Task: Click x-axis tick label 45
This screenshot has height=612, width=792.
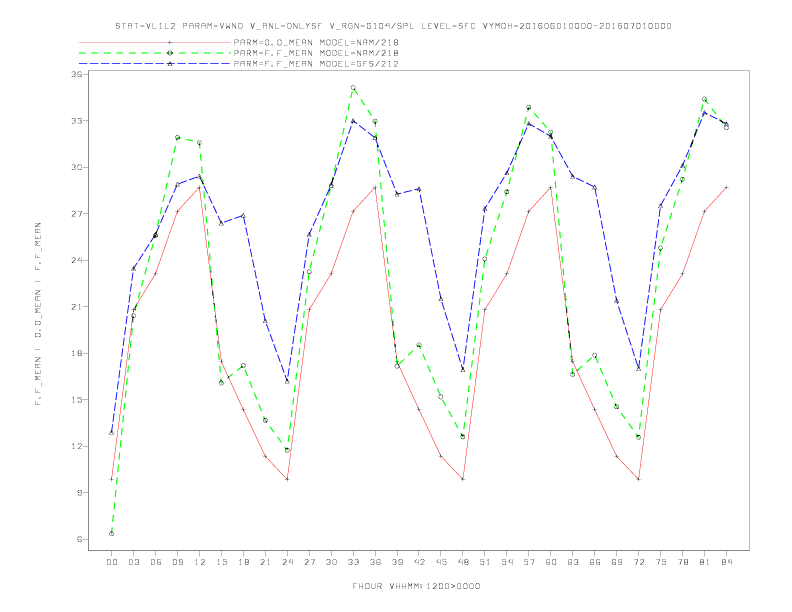Action: click(x=441, y=562)
